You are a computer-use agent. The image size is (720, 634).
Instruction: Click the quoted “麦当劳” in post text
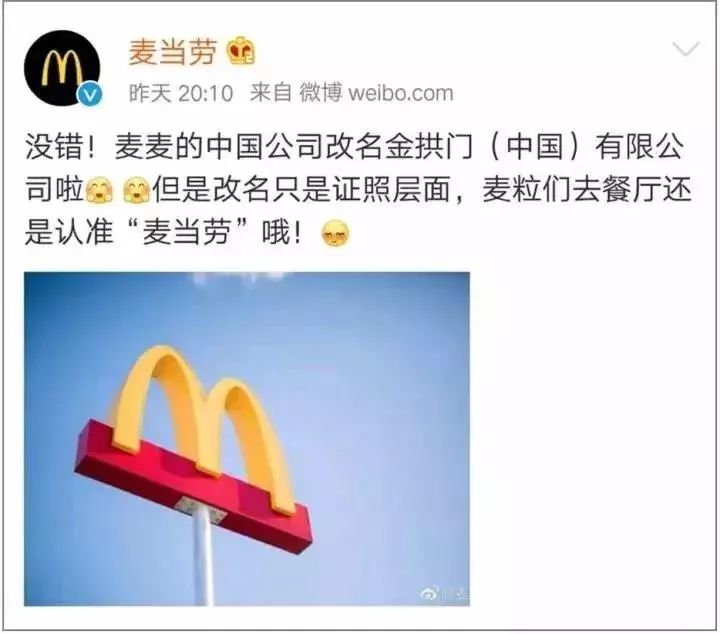[187, 233]
